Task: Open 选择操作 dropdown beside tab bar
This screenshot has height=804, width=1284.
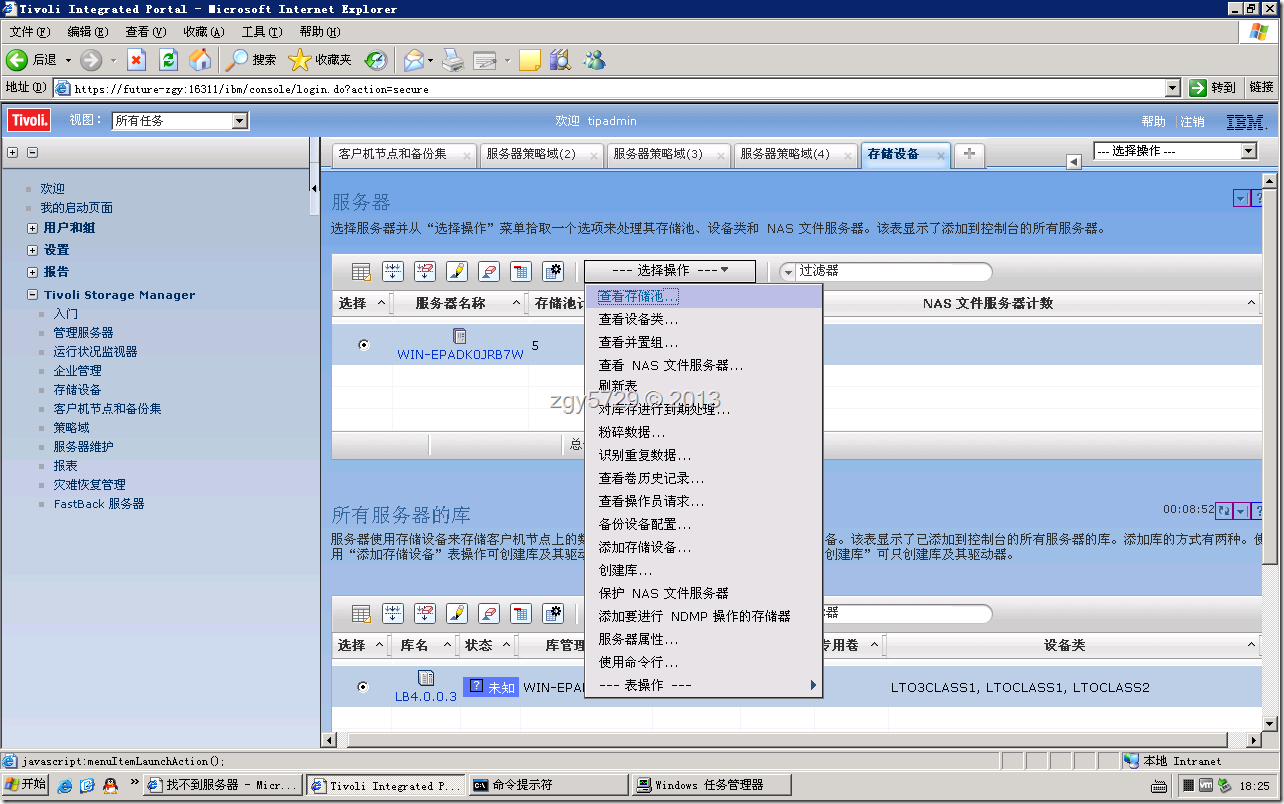Action: tap(1175, 151)
